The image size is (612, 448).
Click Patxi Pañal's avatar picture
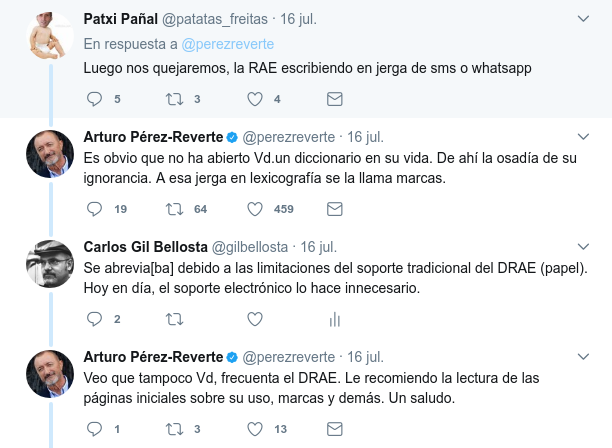49,37
